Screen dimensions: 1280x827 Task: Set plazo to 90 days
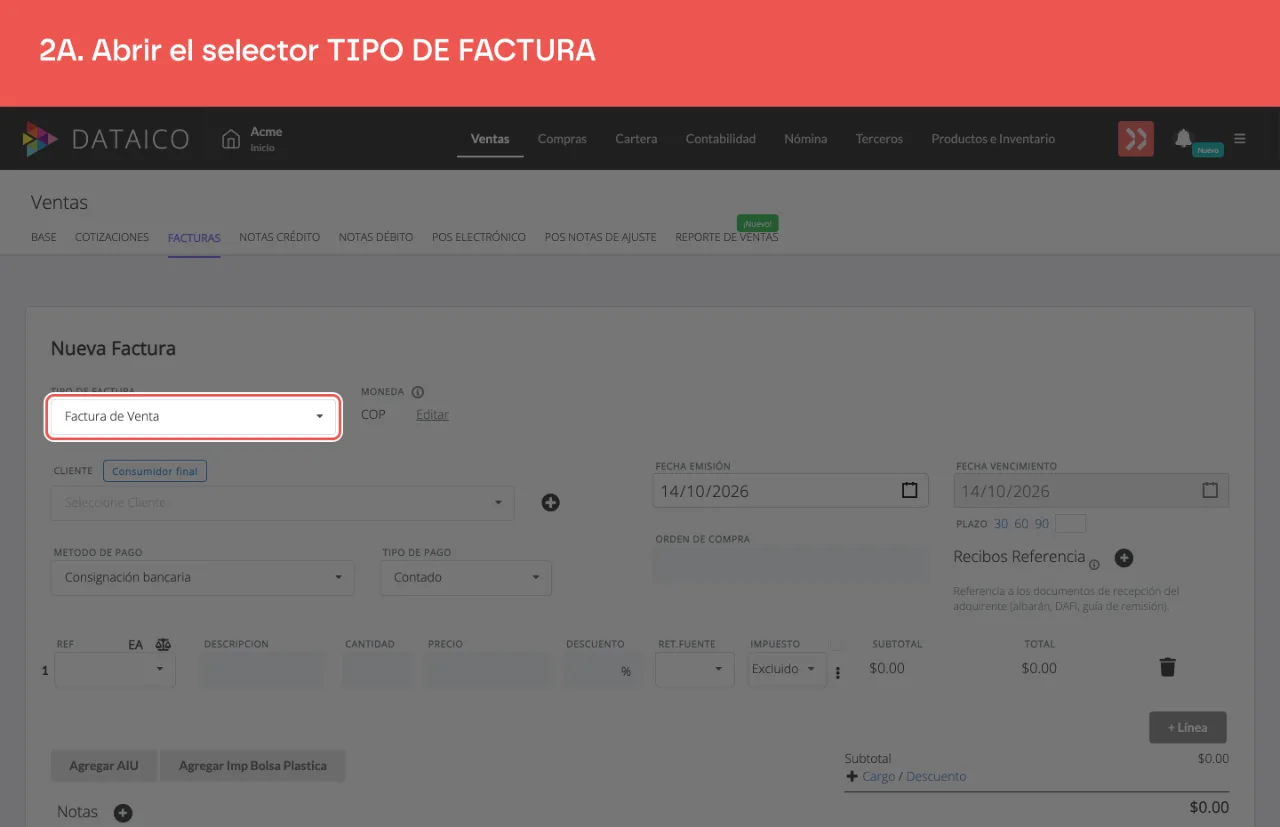[x=1042, y=524]
